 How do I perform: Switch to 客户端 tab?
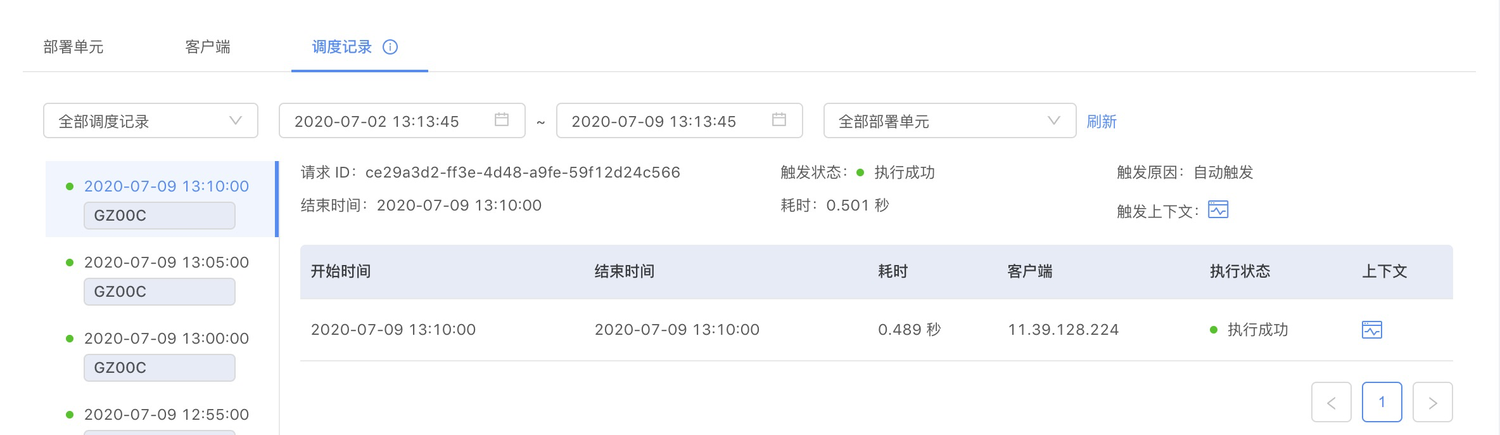coord(208,47)
